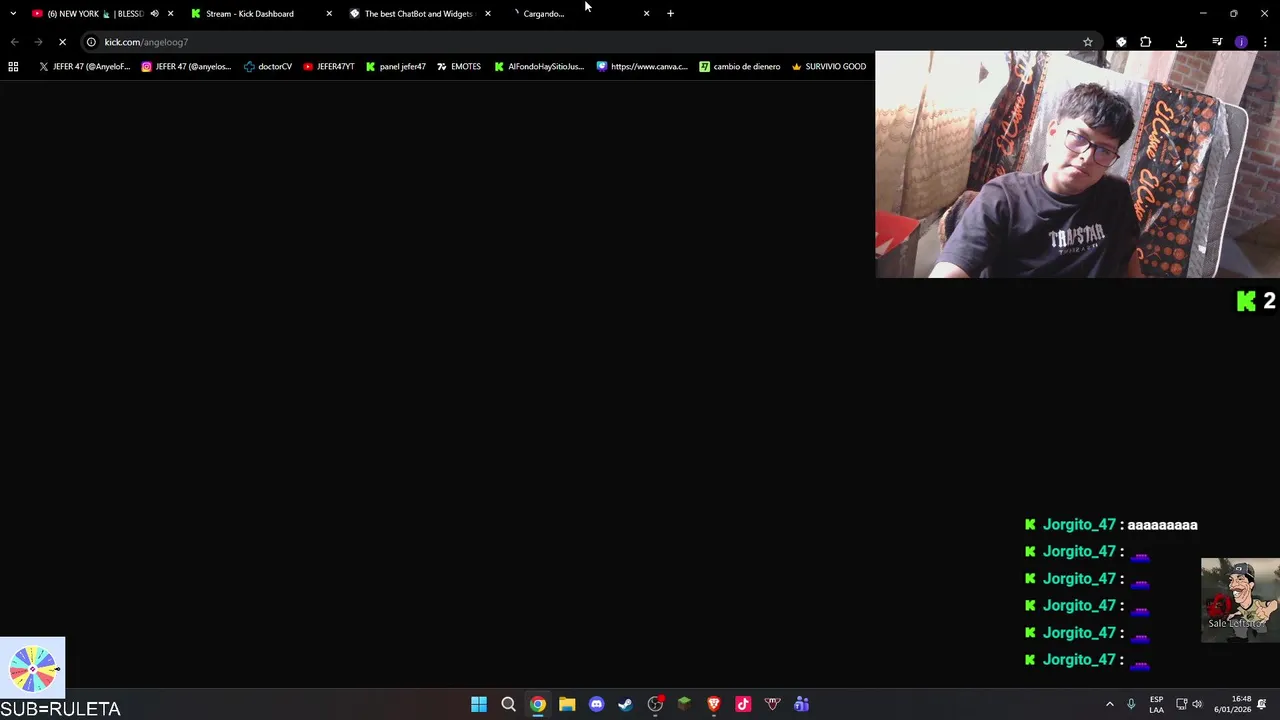Open the Windows Start menu
This screenshot has height=720, width=1280.
pos(479,704)
